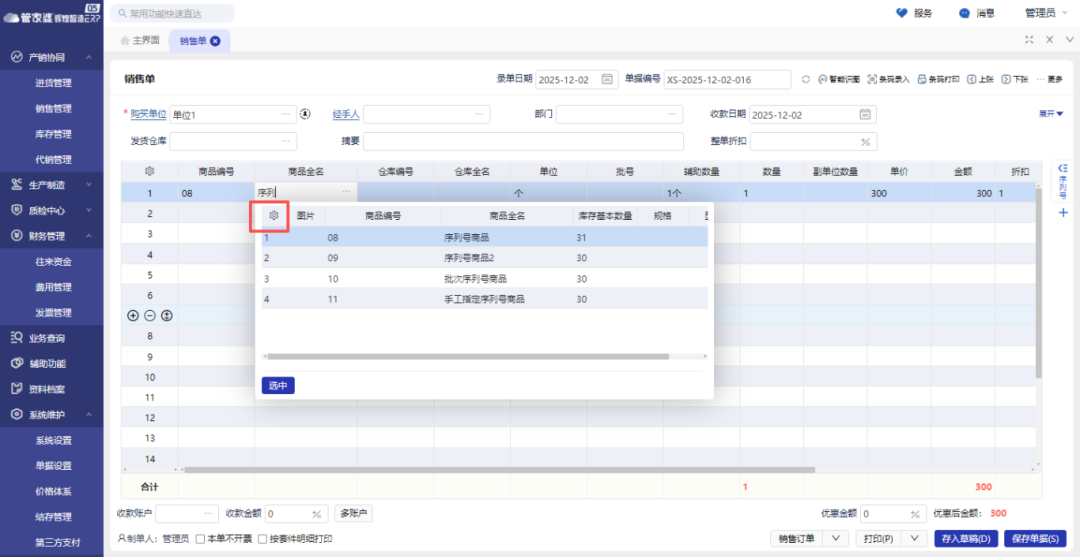Expand the 质检中心 sidebar section
1080x557 pixels.
coord(89,210)
